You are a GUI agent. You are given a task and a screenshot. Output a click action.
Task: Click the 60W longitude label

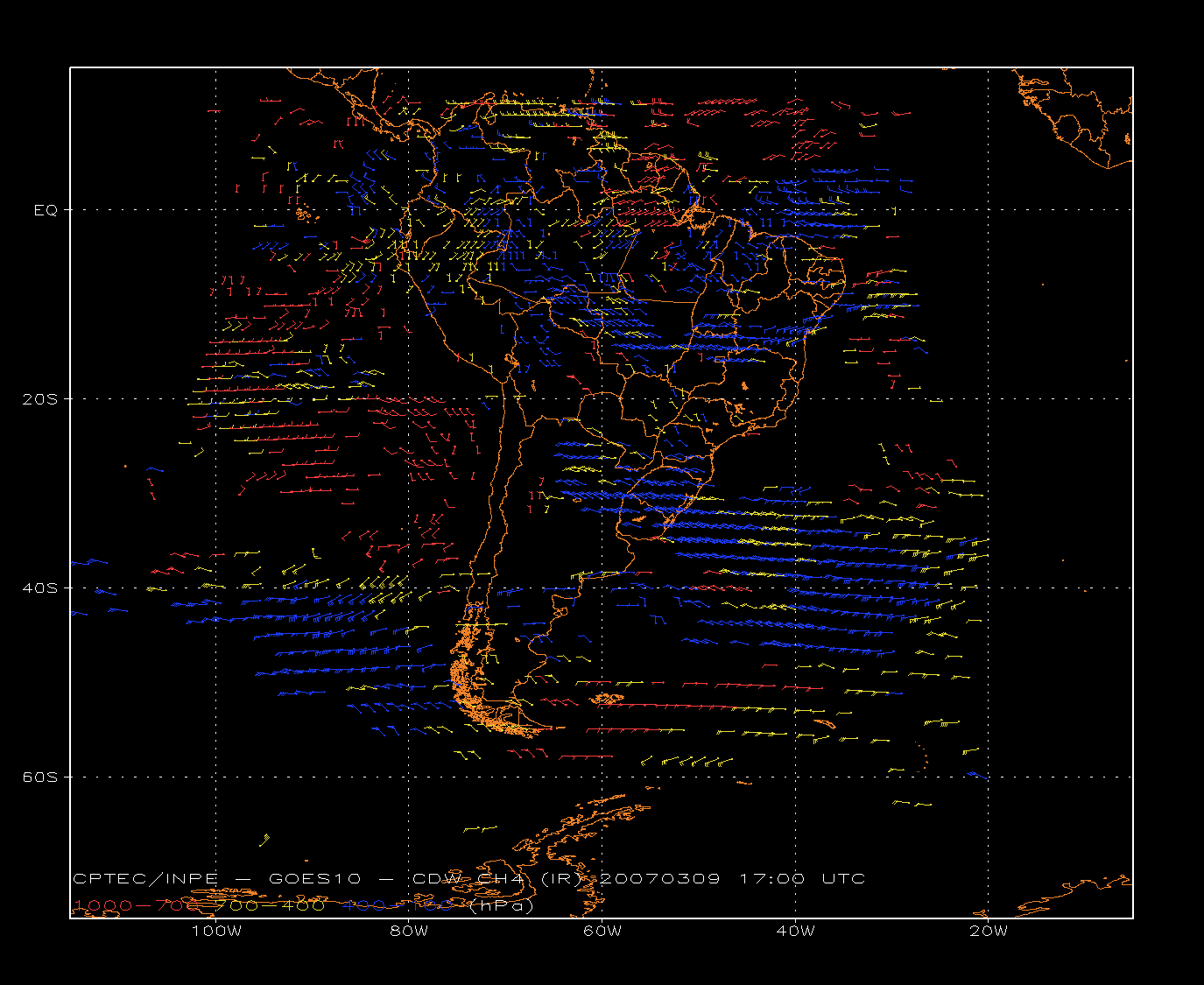click(602, 931)
